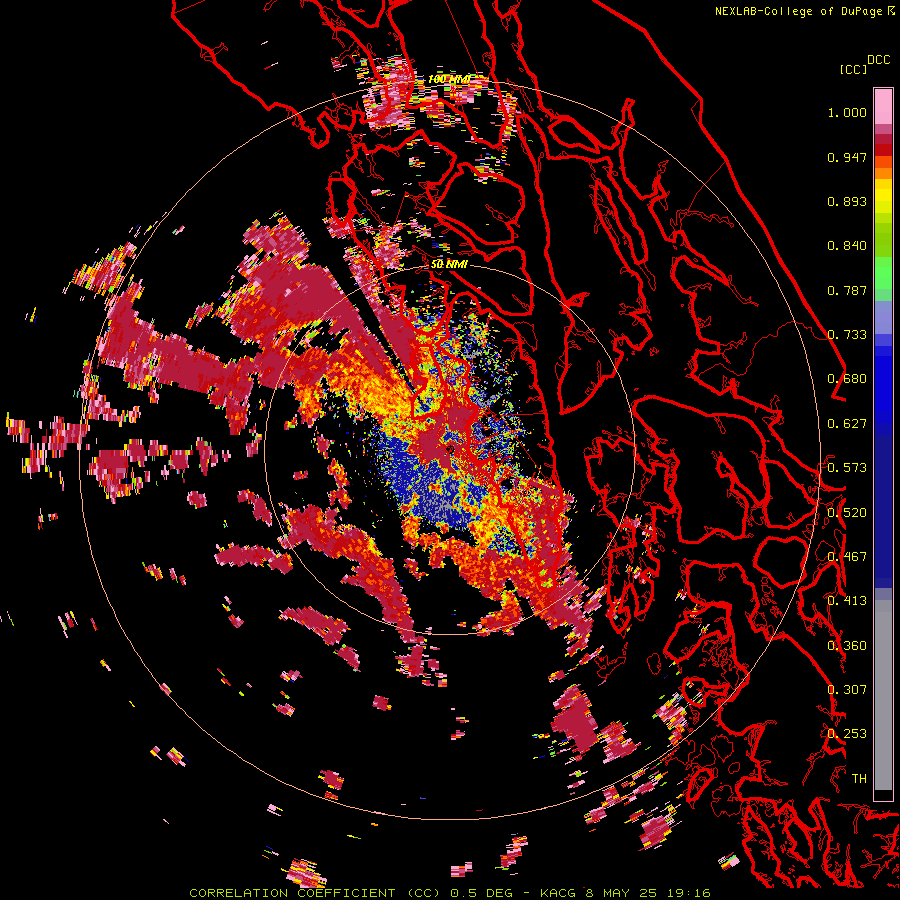This screenshot has height=900, width=900.
Task: Click the 0.253 value on the color scale
Action: (x=847, y=734)
